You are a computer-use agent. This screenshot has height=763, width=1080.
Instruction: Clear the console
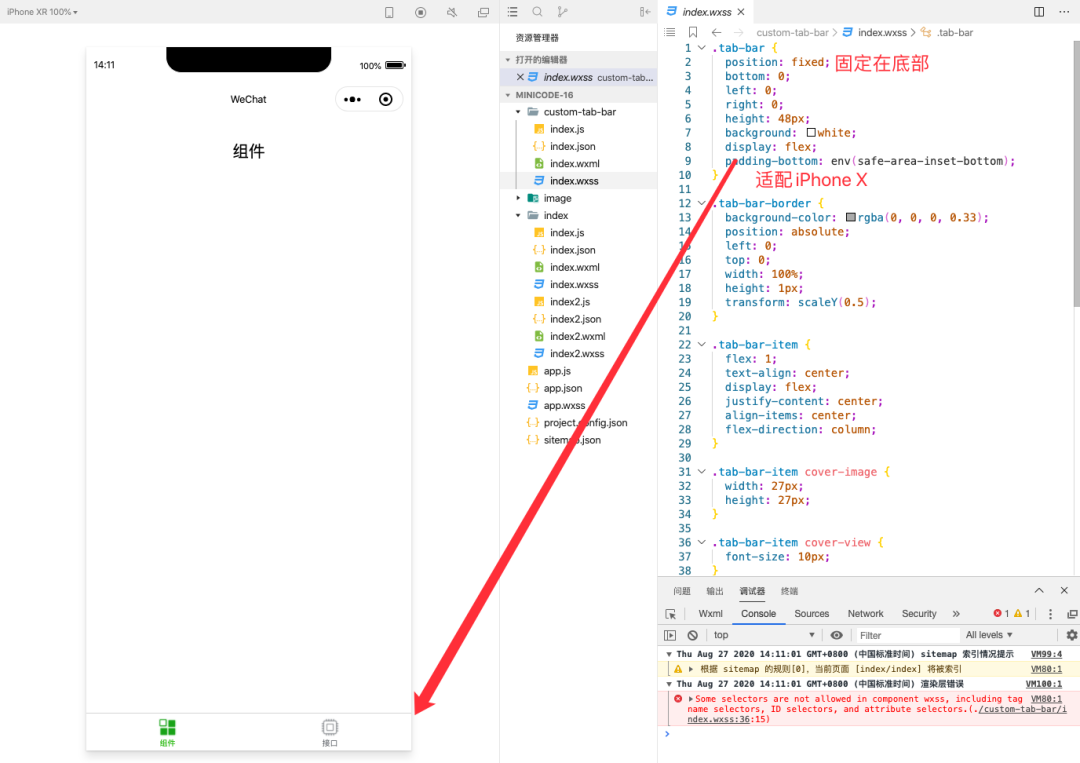point(693,636)
